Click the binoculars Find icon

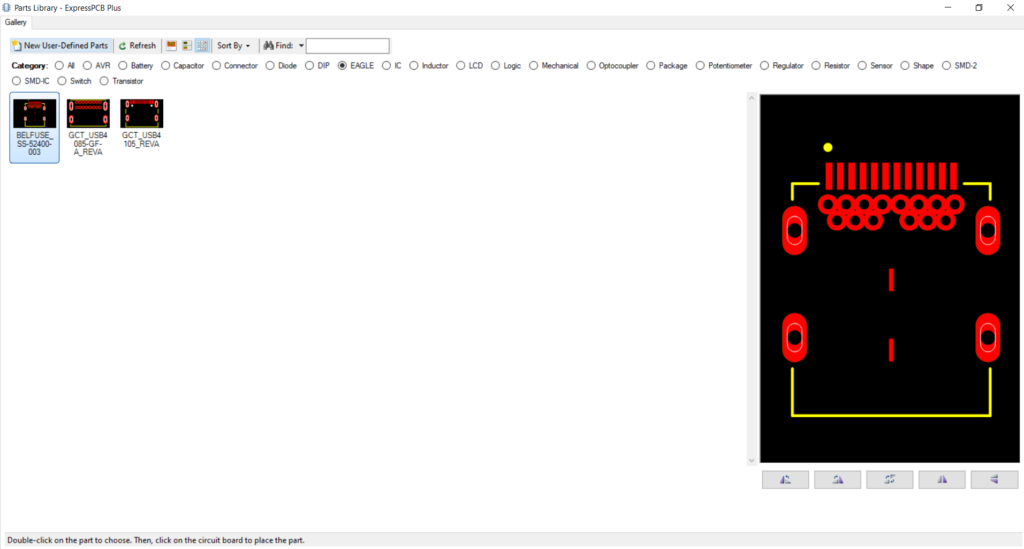click(268, 46)
